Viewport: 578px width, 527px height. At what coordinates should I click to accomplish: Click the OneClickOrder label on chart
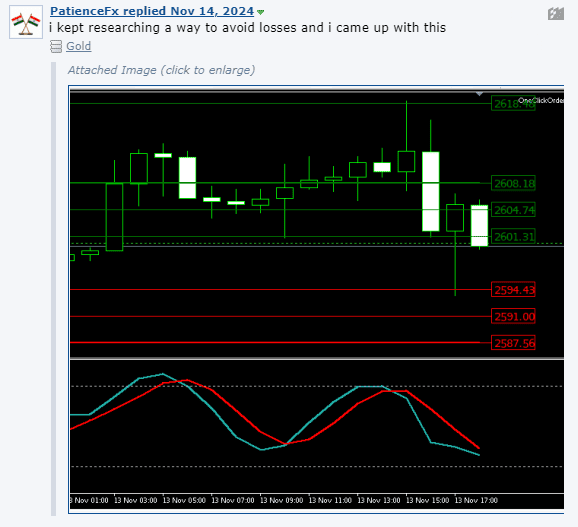541,100
